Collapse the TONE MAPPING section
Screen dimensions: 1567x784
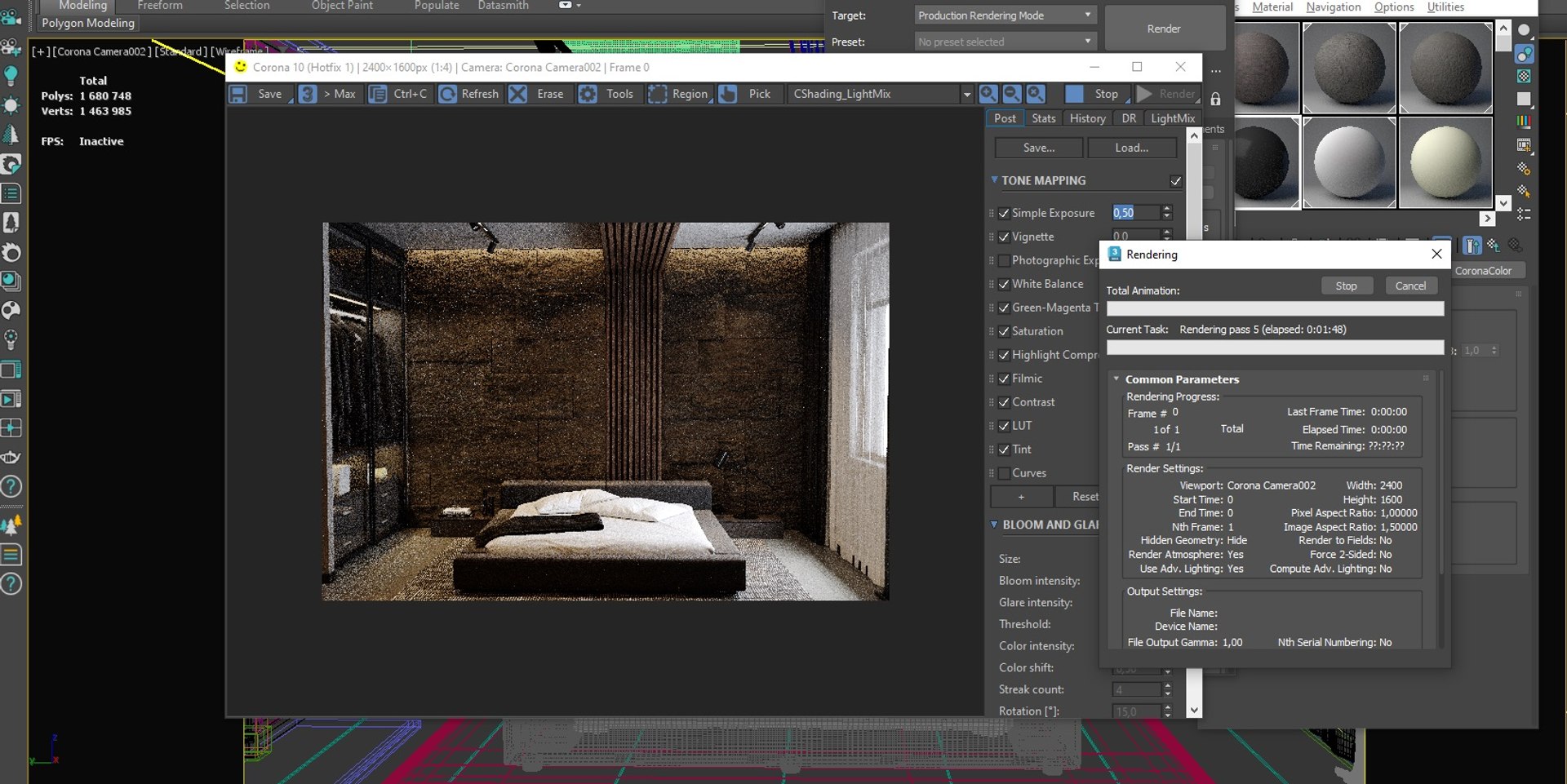(x=994, y=180)
